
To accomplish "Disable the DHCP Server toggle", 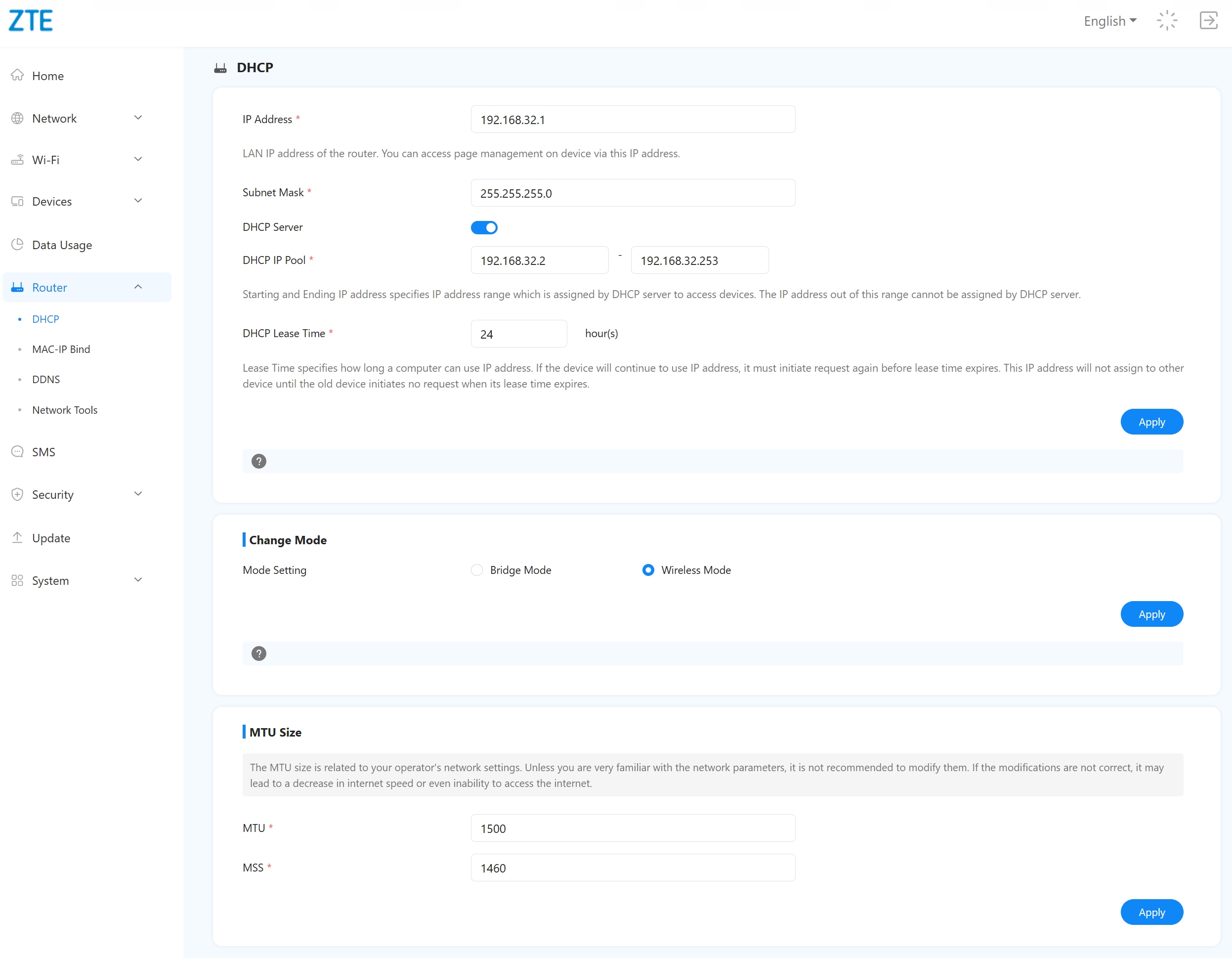I will coord(484,227).
